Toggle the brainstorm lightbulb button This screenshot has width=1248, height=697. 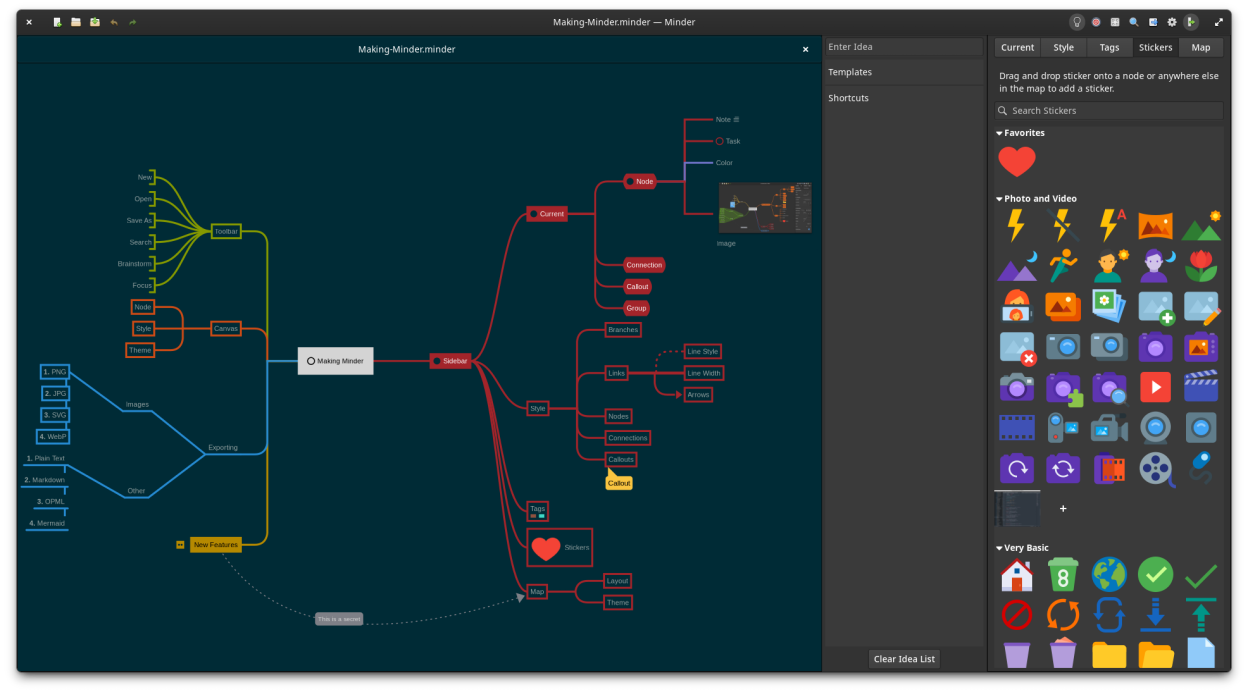(x=1077, y=22)
